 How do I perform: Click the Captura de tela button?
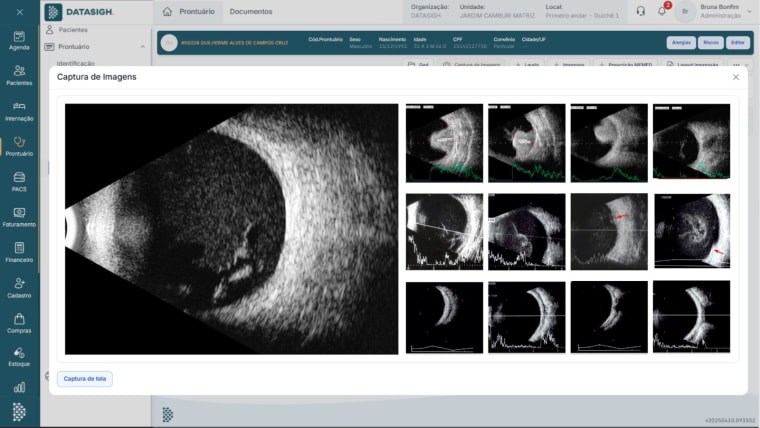[x=85, y=379]
